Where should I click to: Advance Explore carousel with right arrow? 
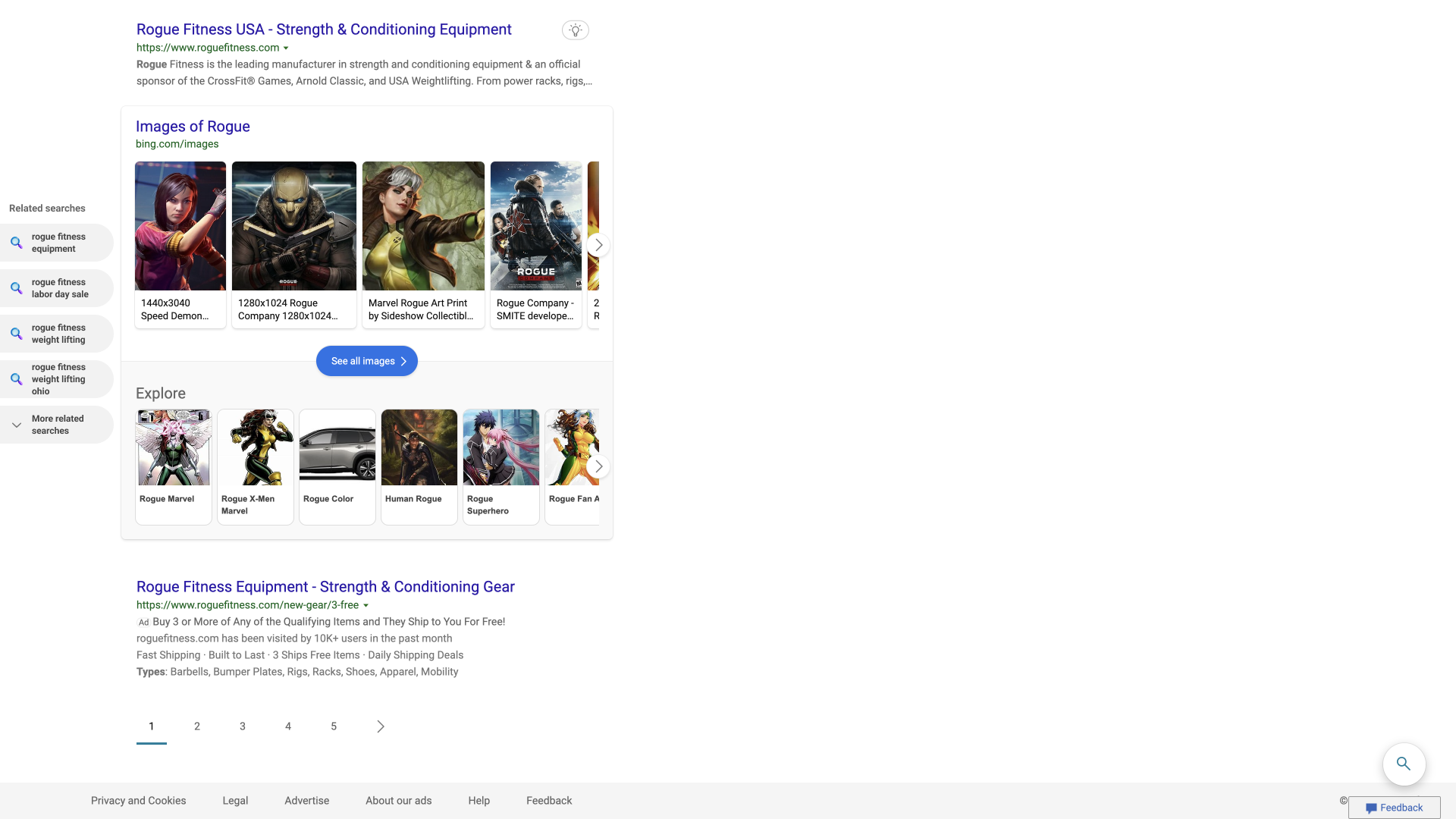tap(598, 466)
